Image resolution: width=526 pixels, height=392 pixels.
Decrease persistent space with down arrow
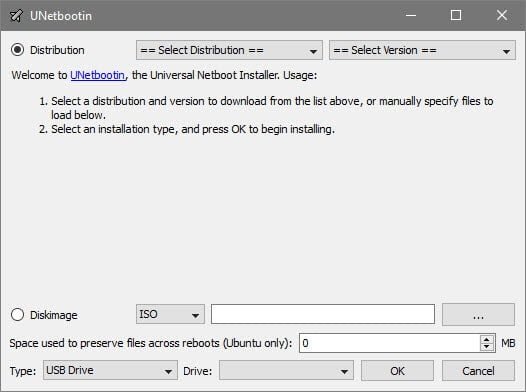click(x=487, y=347)
